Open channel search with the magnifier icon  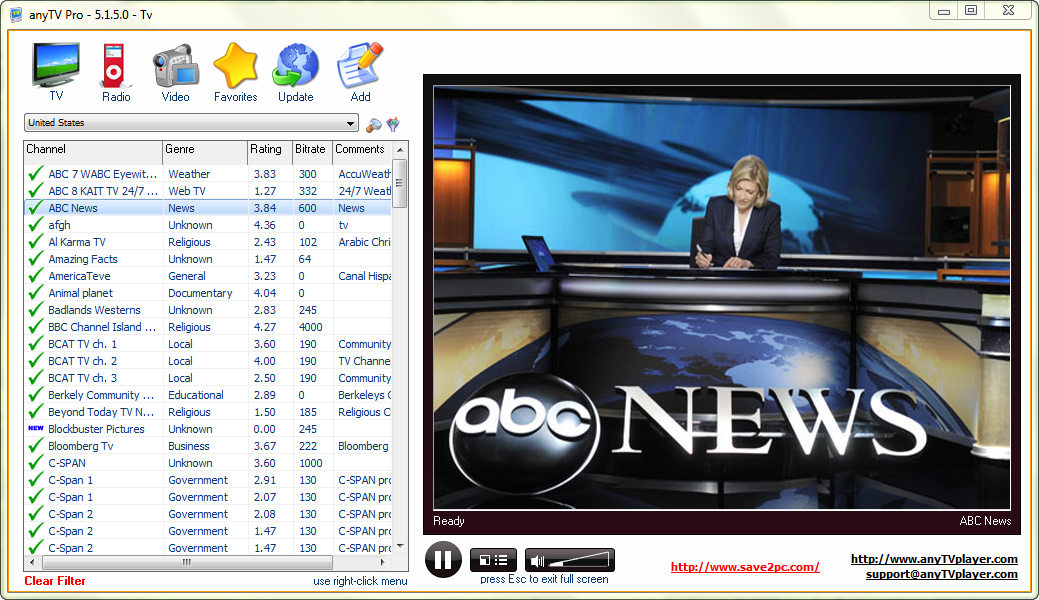coord(372,123)
